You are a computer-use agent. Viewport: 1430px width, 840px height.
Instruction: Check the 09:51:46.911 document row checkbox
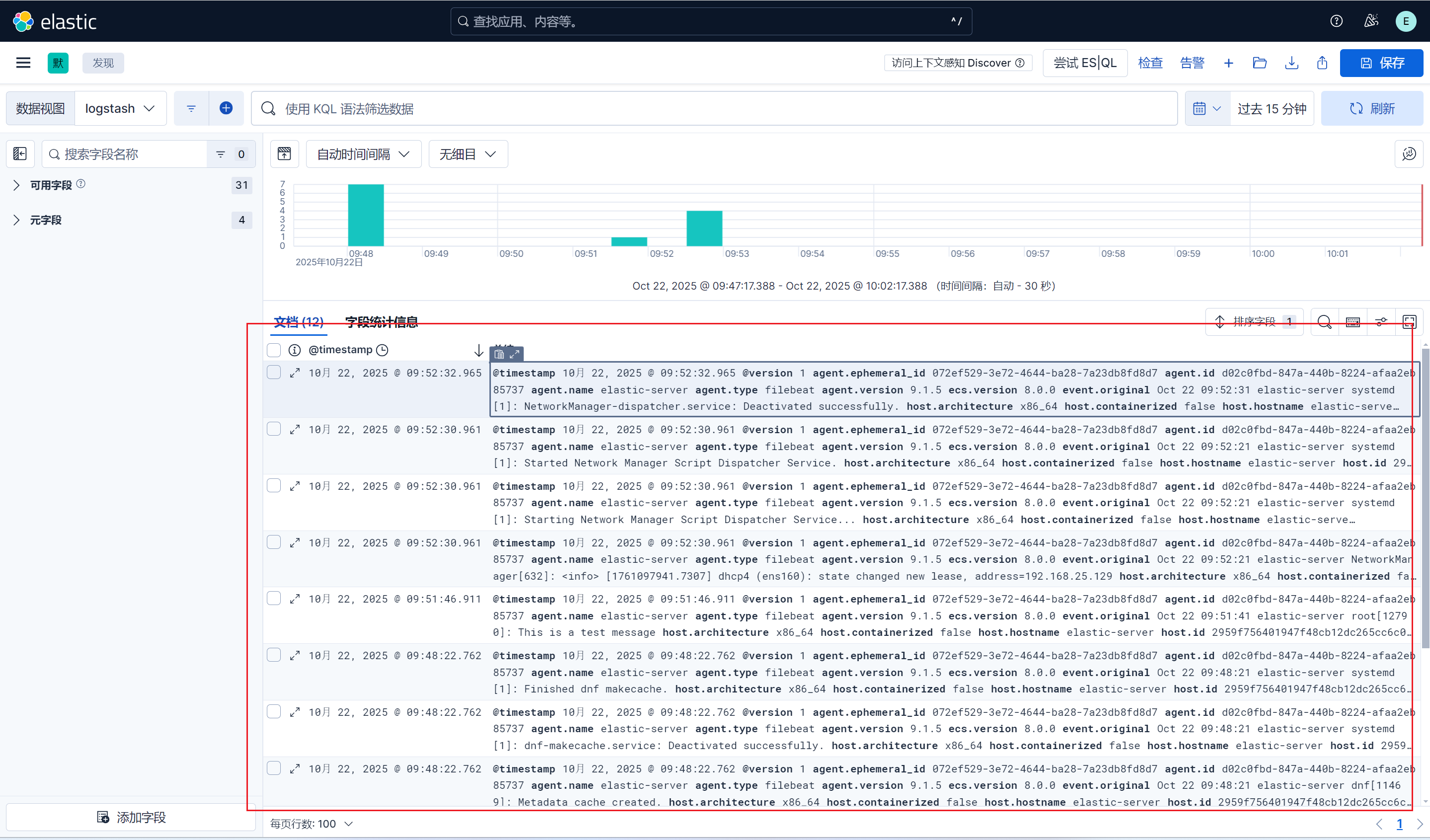[x=274, y=599]
